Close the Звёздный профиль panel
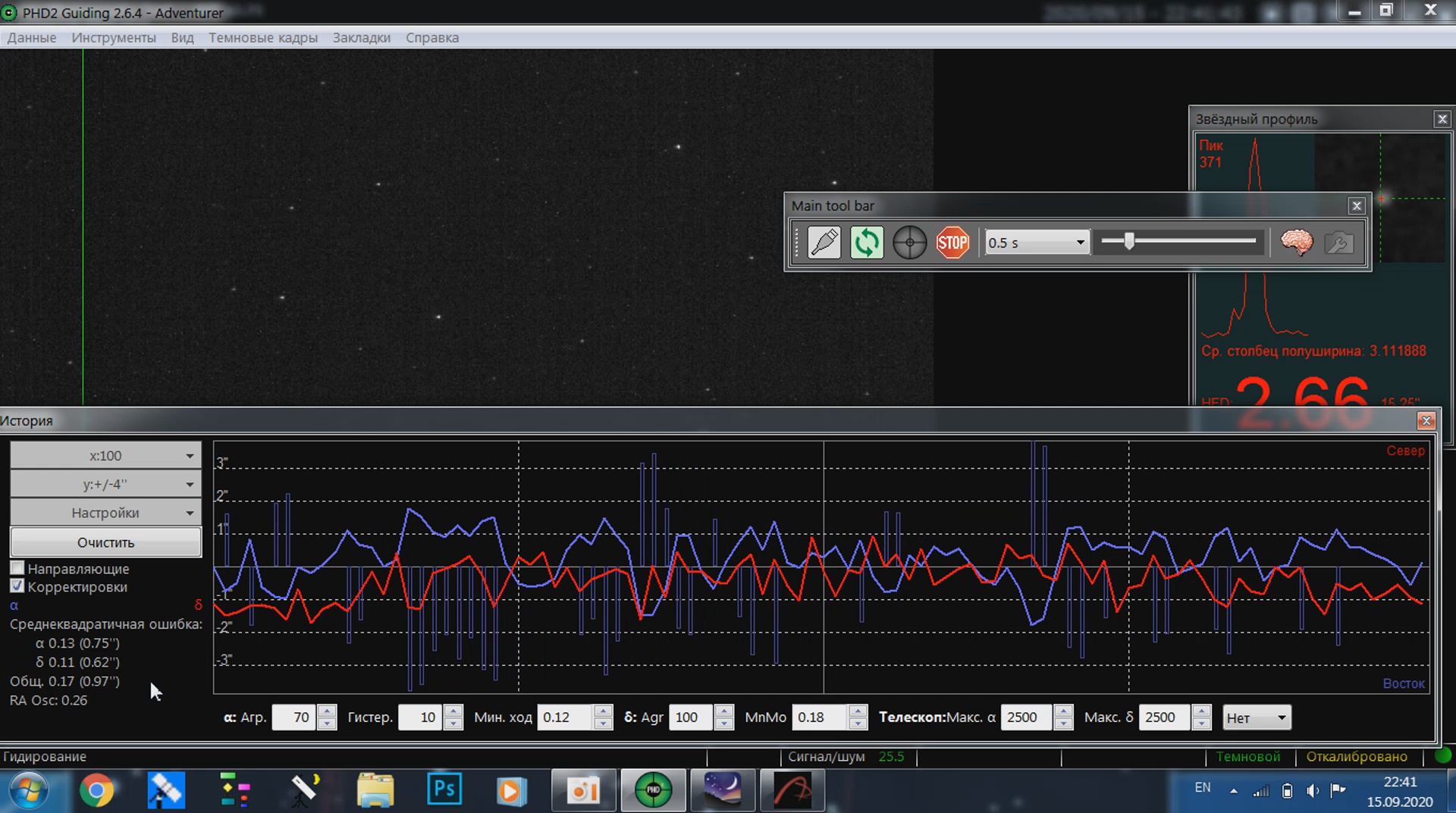The image size is (1456, 813). pos(1442,119)
